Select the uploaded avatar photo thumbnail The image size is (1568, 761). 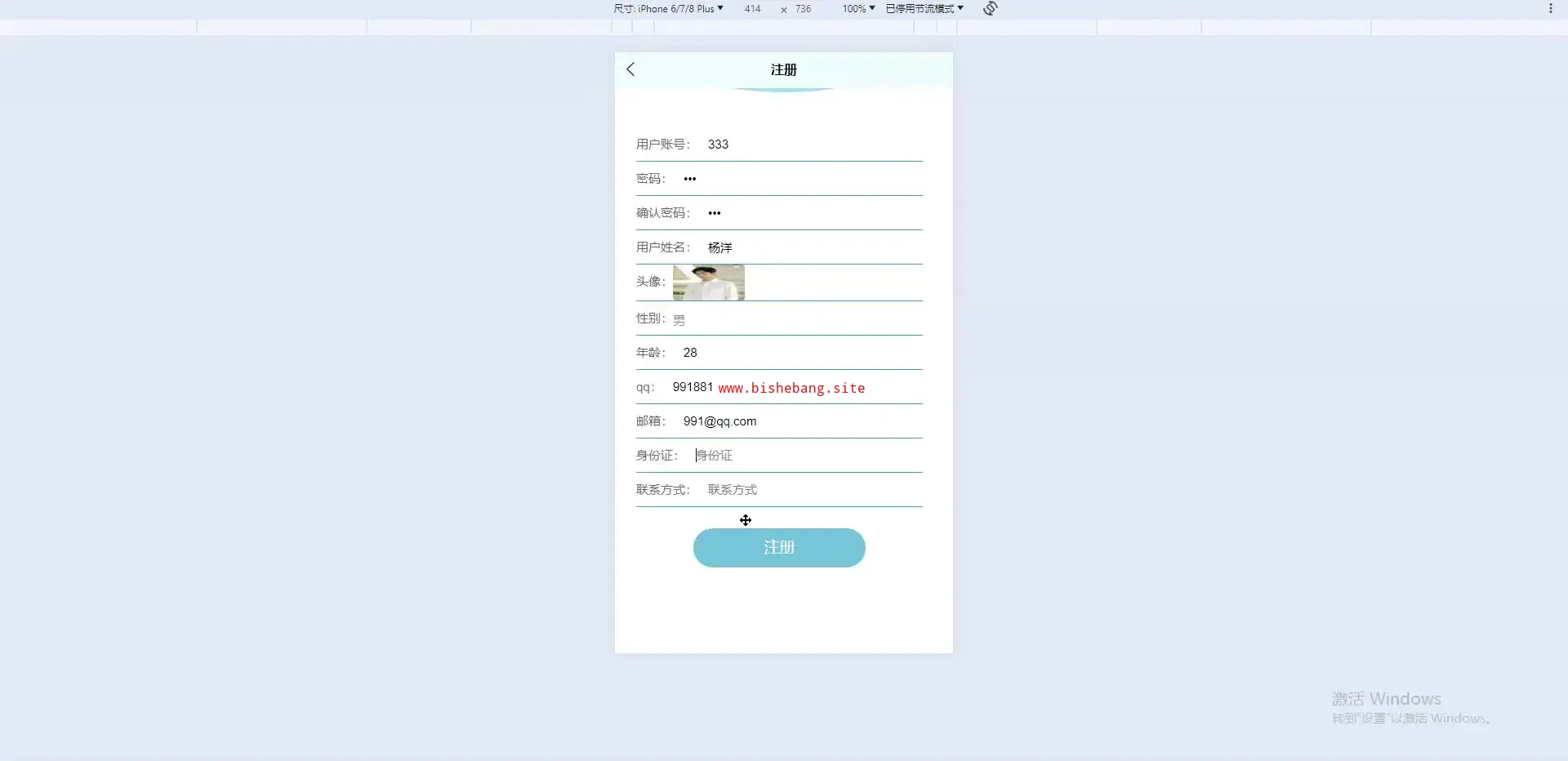click(708, 283)
